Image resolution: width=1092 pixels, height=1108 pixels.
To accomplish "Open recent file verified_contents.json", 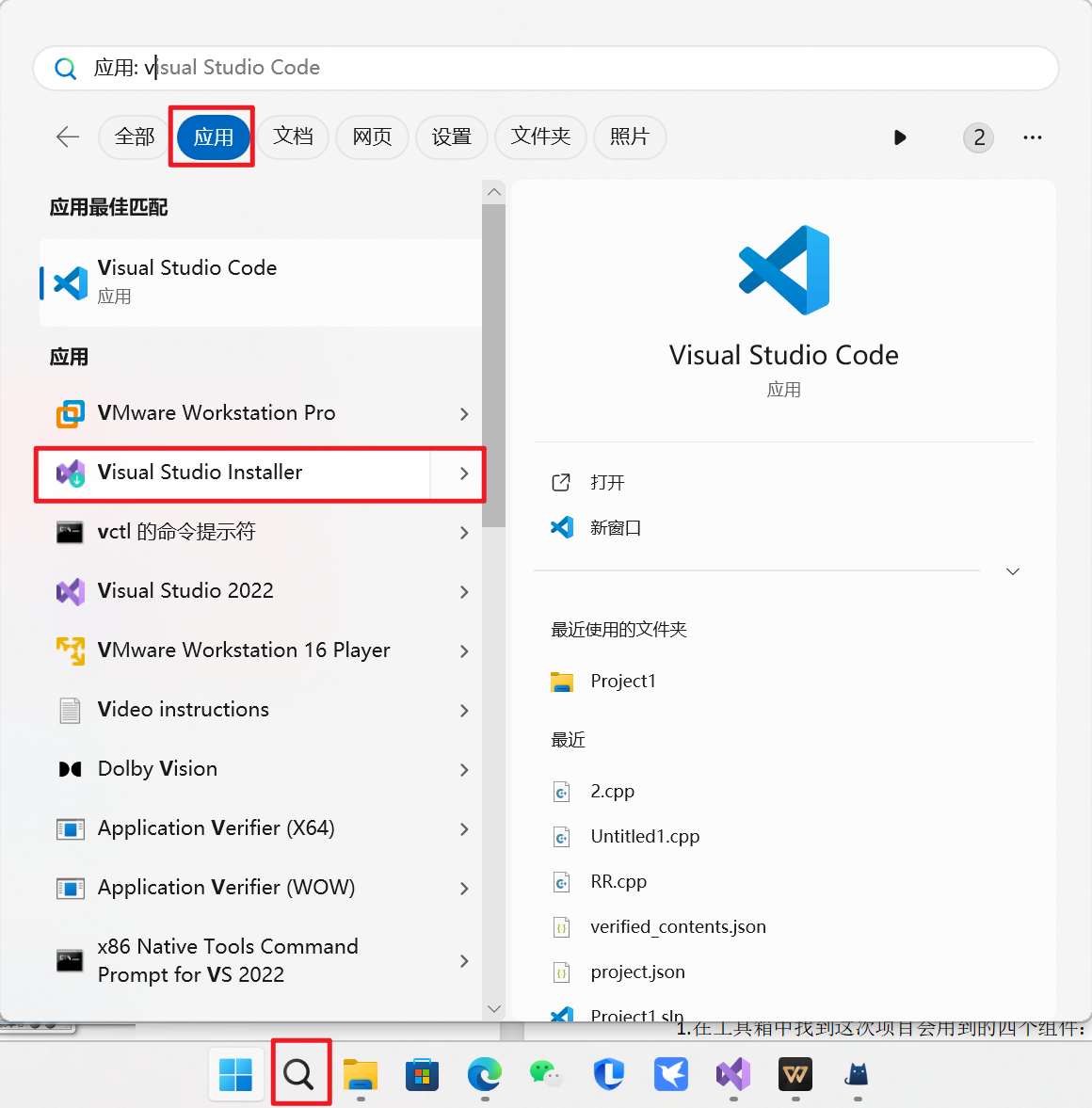I will coord(678,927).
